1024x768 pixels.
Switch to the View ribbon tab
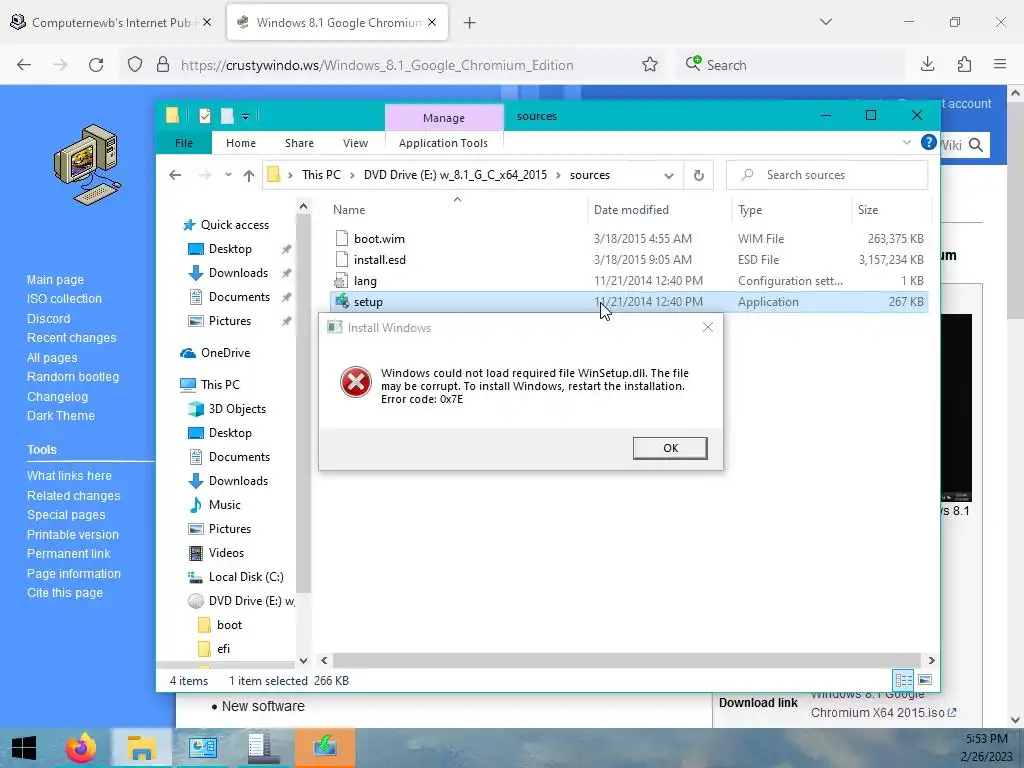(x=355, y=143)
